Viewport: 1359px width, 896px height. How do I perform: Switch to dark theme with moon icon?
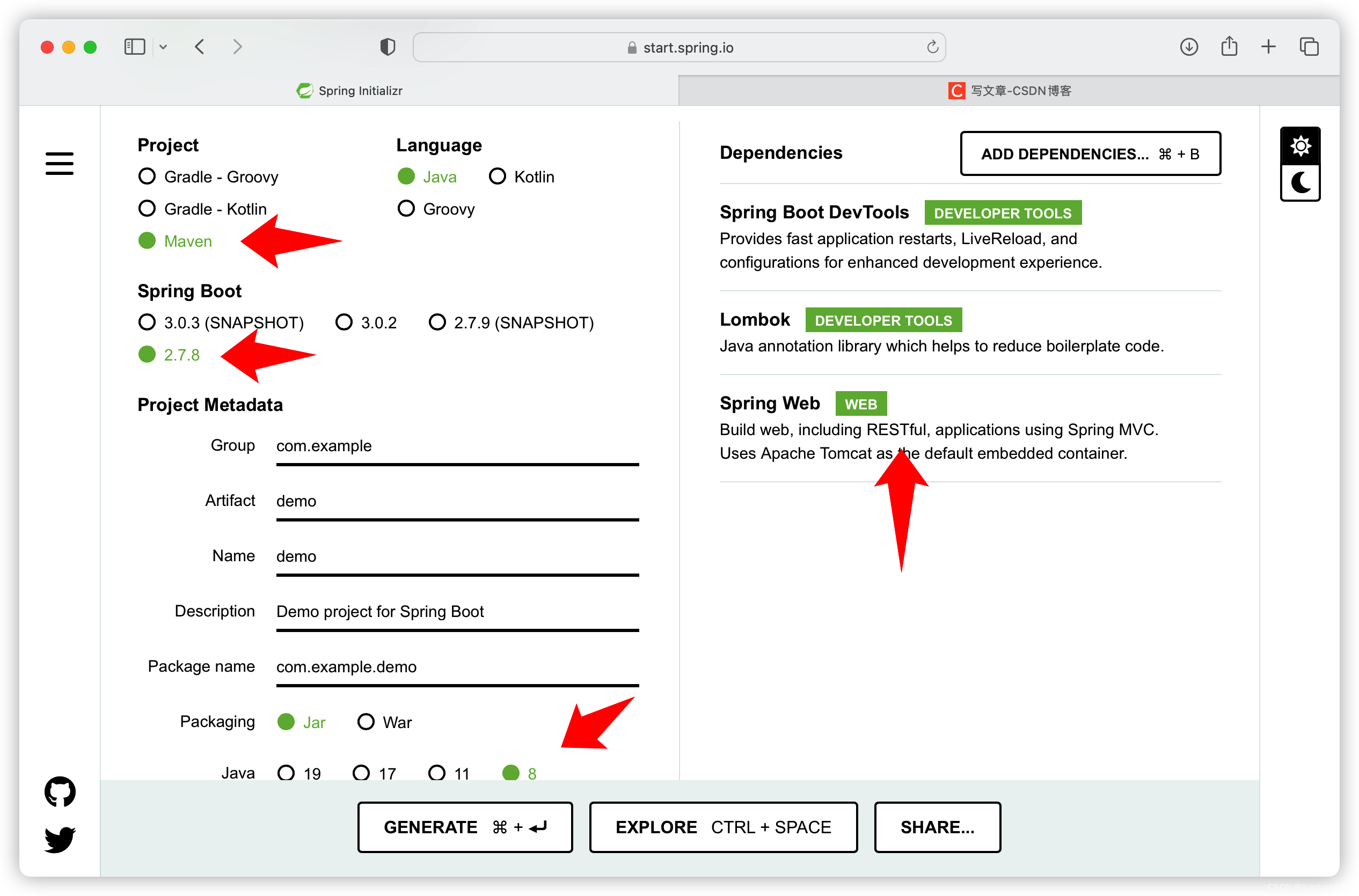click(1300, 183)
